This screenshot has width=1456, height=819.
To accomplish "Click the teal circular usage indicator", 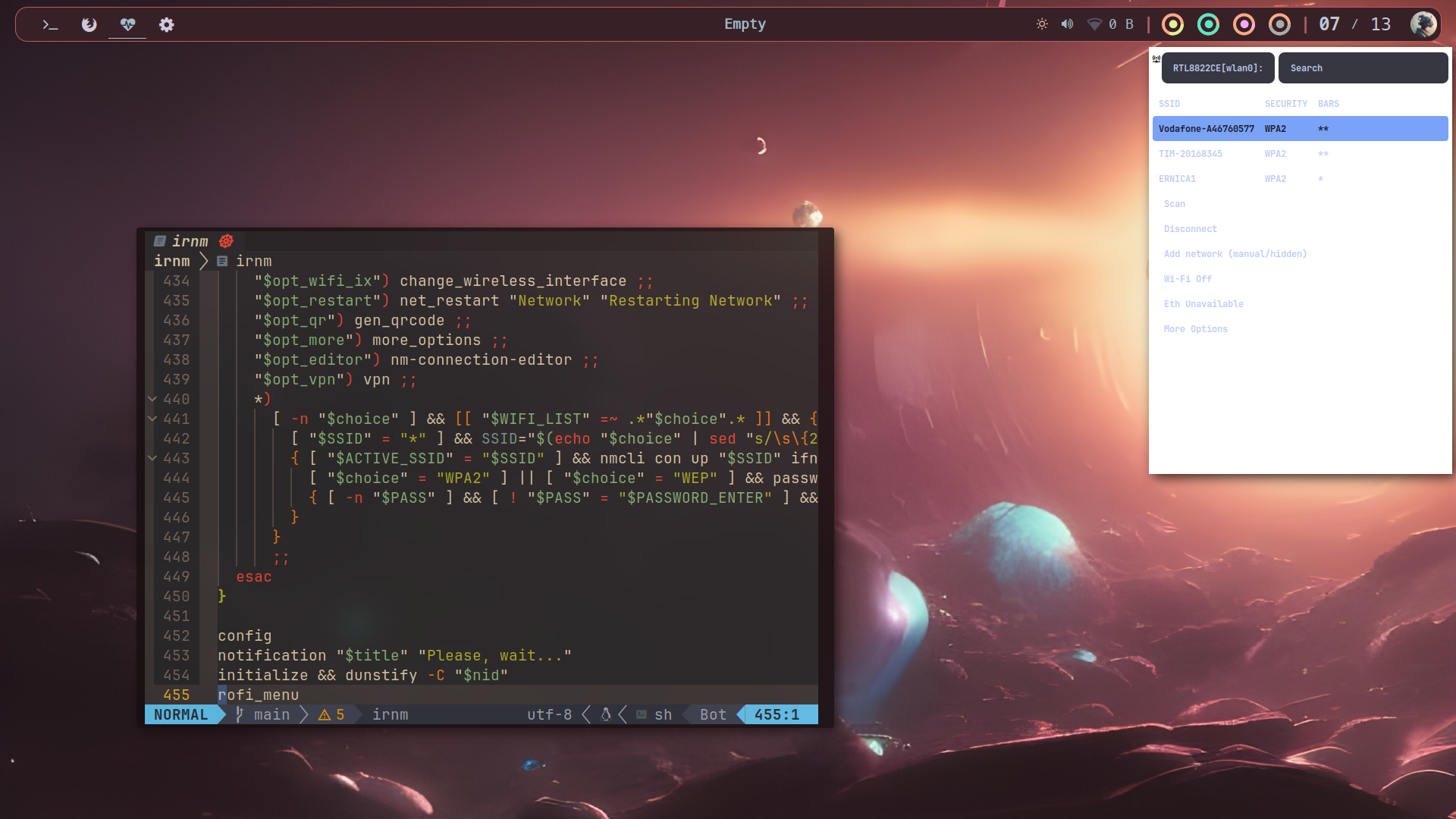I will 1208,24.
